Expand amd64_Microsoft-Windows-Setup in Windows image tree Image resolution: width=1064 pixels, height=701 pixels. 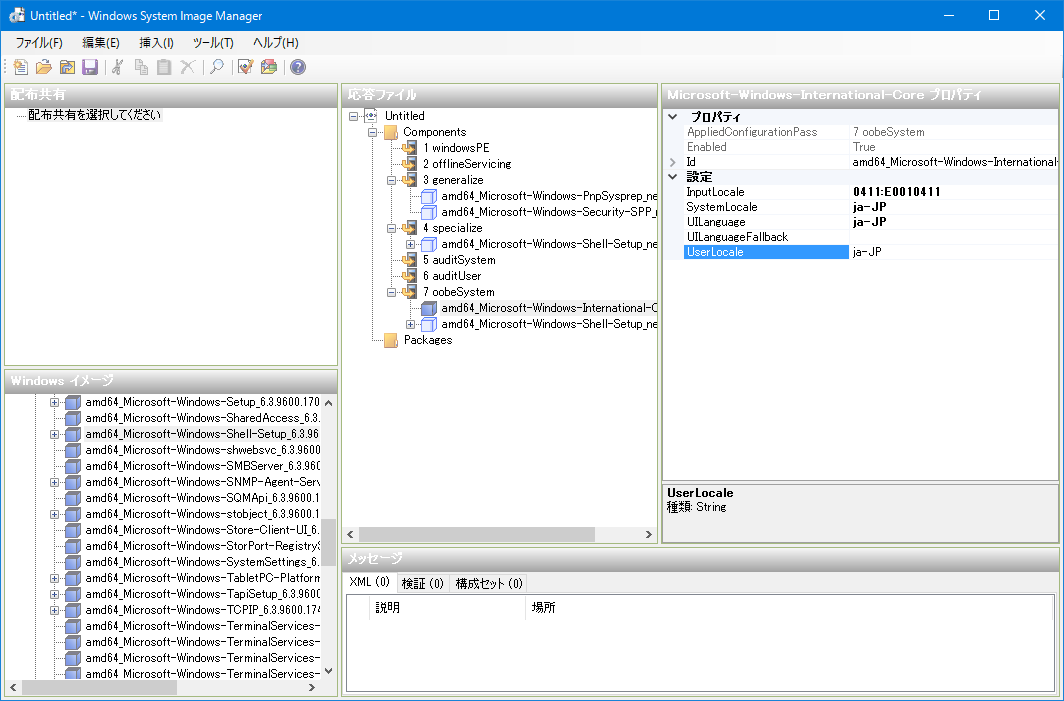pos(54,402)
